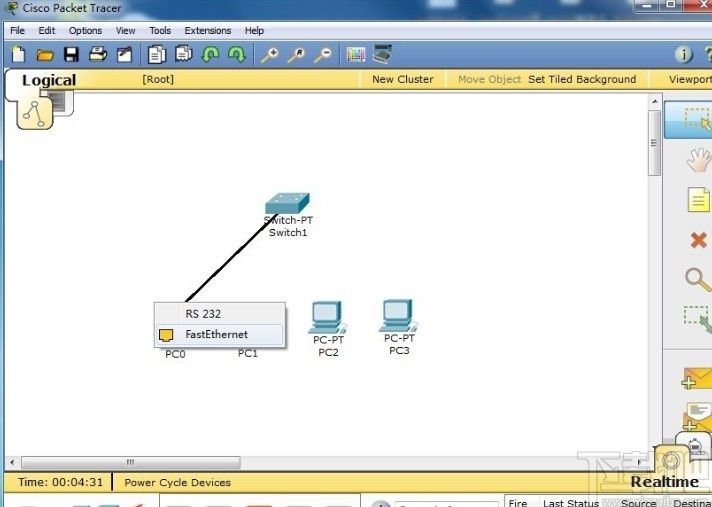Click the Zoom In magnifier icon
The height and width of the screenshot is (507, 712).
270,55
